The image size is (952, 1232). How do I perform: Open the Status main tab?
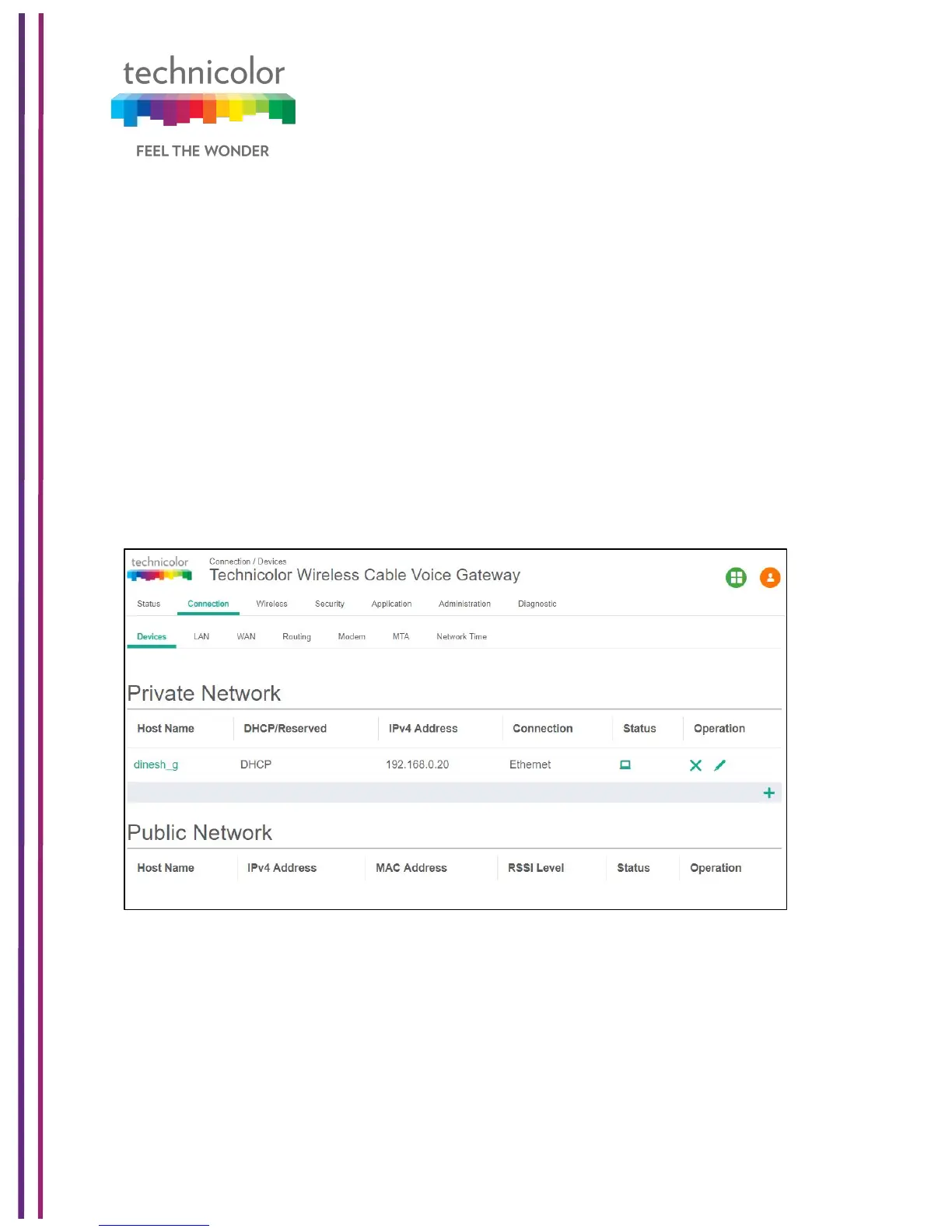coord(149,604)
